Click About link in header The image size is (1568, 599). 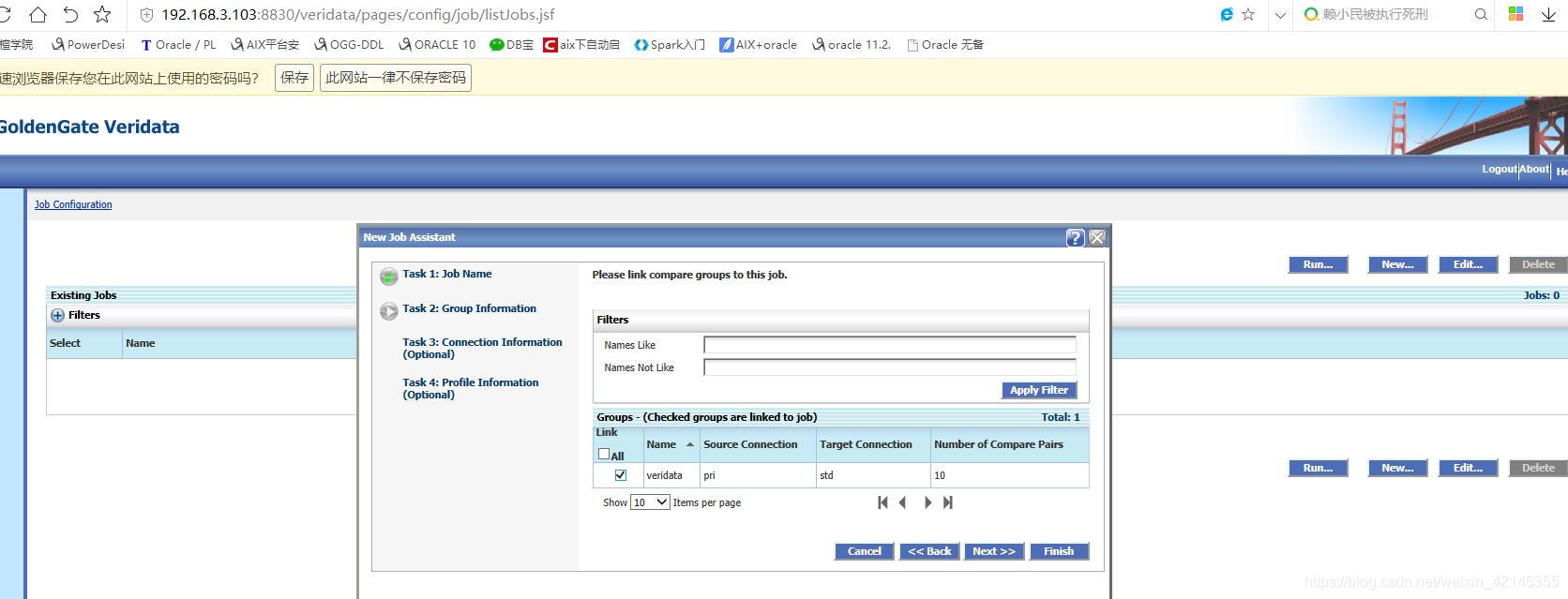pos(1534,169)
